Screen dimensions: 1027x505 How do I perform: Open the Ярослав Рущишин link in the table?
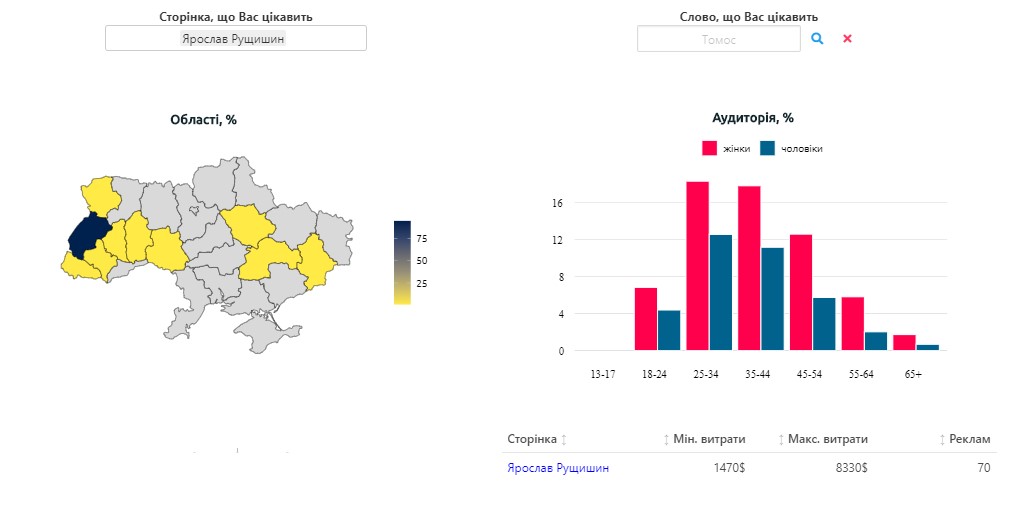click(x=557, y=468)
